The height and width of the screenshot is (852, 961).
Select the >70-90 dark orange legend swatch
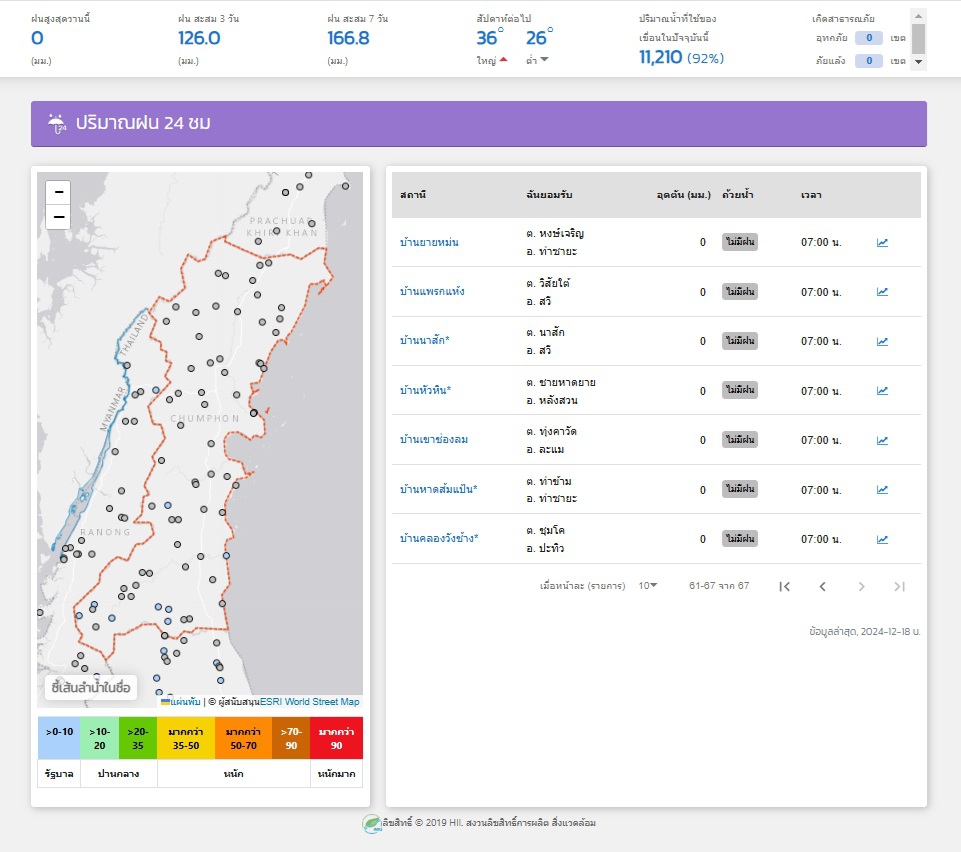point(291,738)
